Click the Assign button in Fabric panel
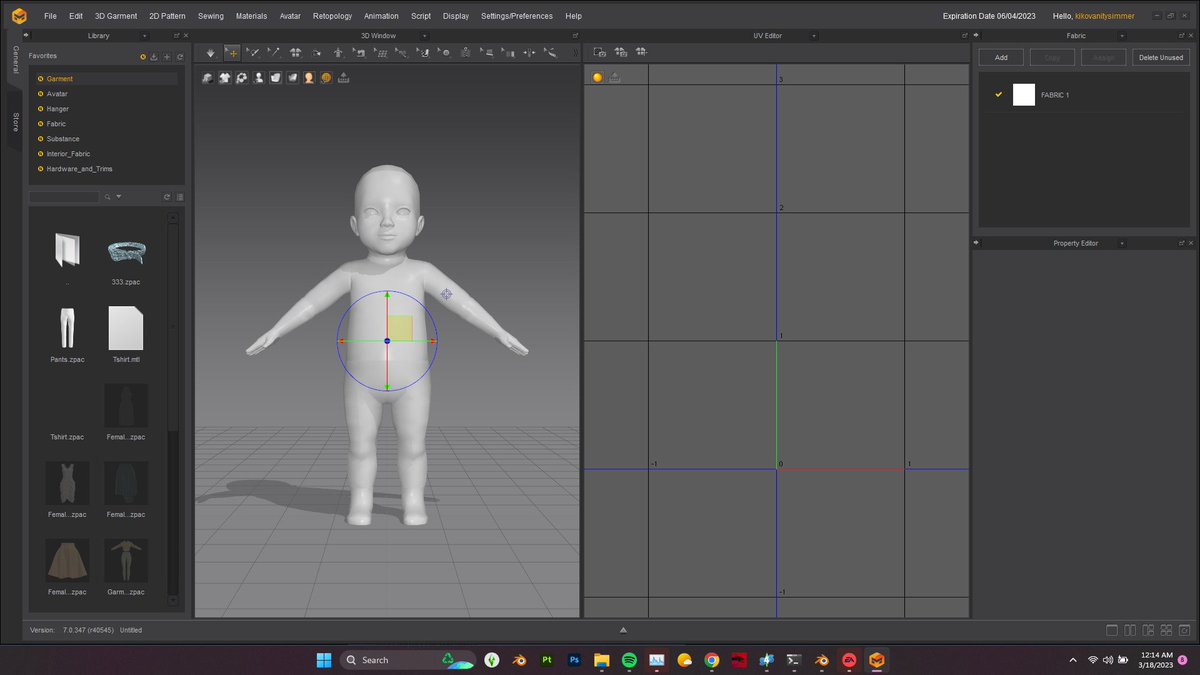 click(x=1103, y=57)
